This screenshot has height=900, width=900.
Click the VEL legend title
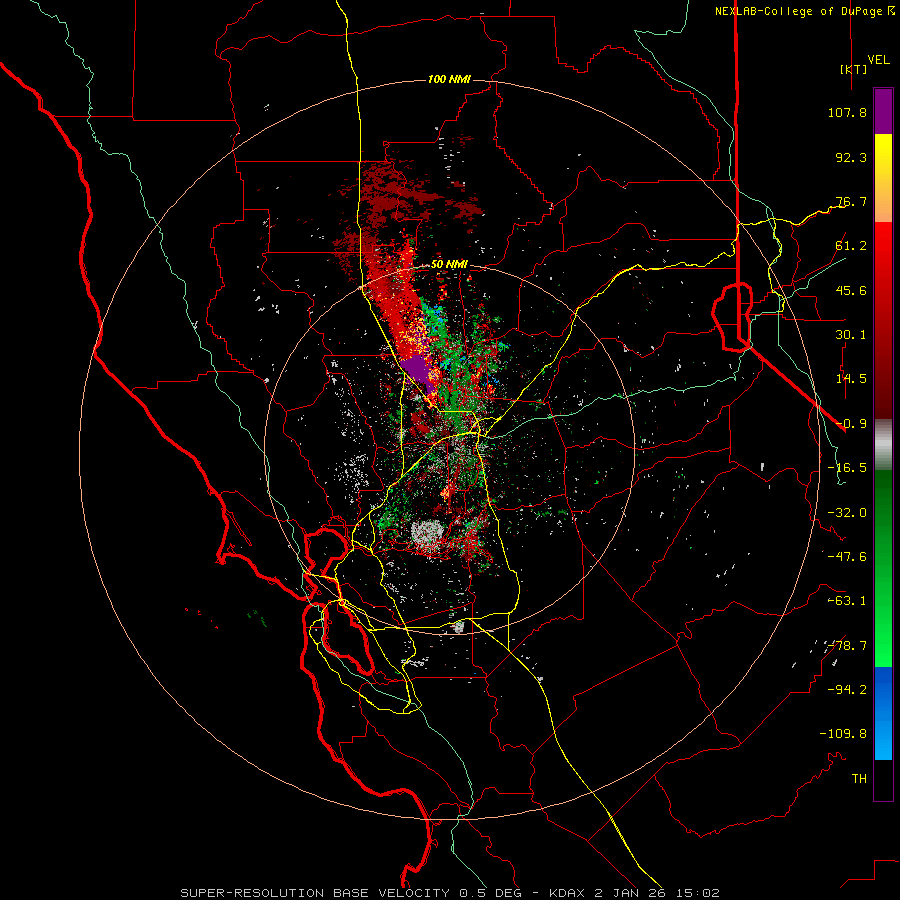pos(879,60)
